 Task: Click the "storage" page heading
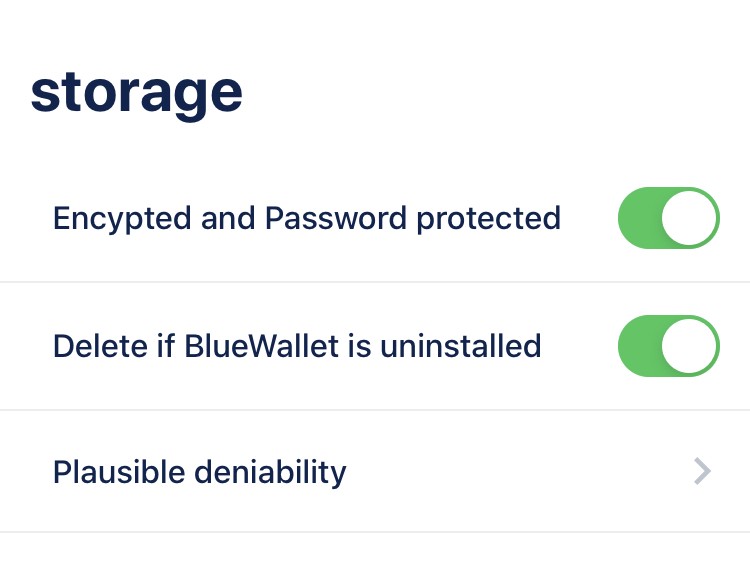click(x=136, y=93)
